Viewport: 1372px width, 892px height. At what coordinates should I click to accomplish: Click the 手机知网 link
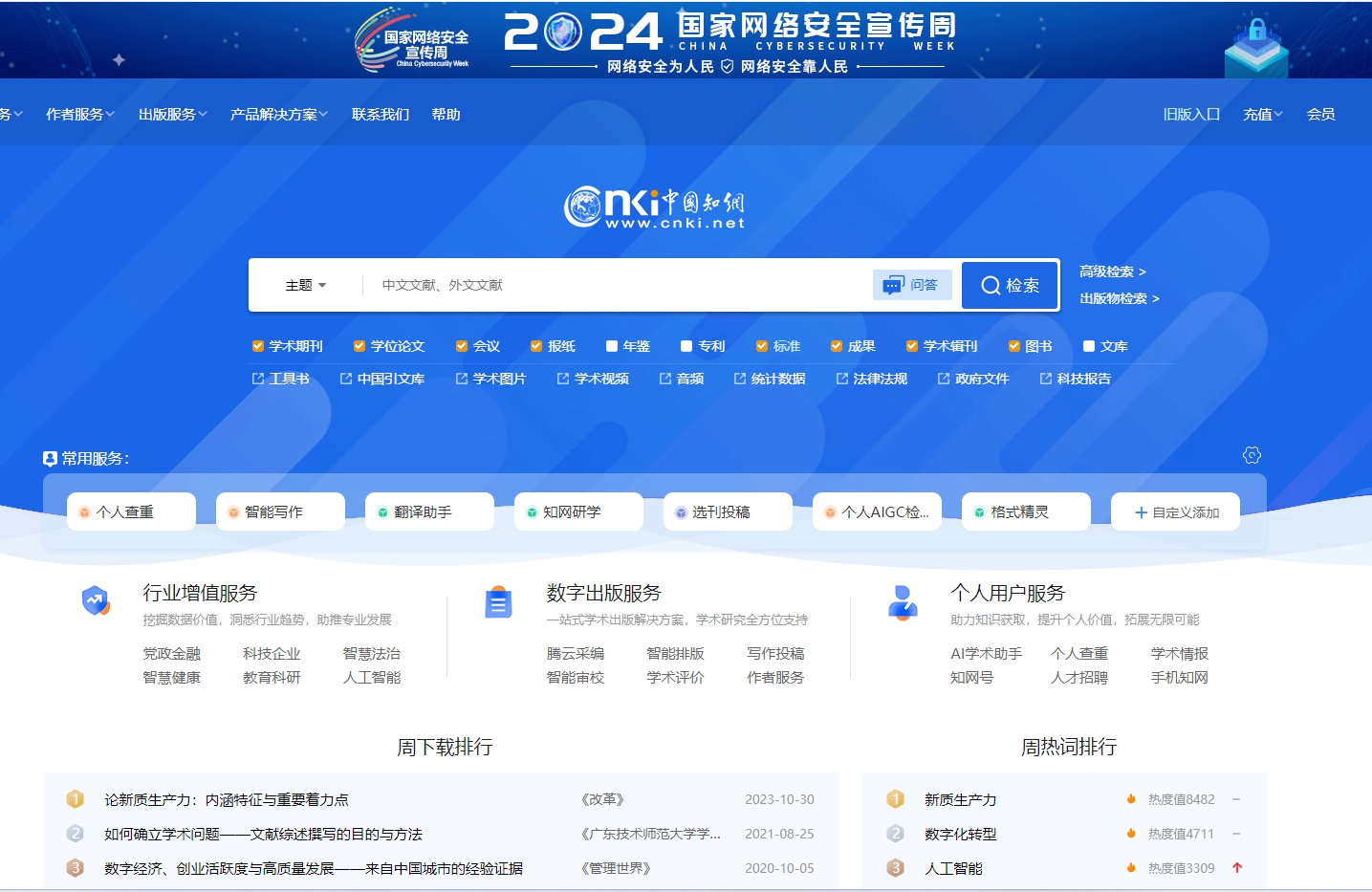1180,677
